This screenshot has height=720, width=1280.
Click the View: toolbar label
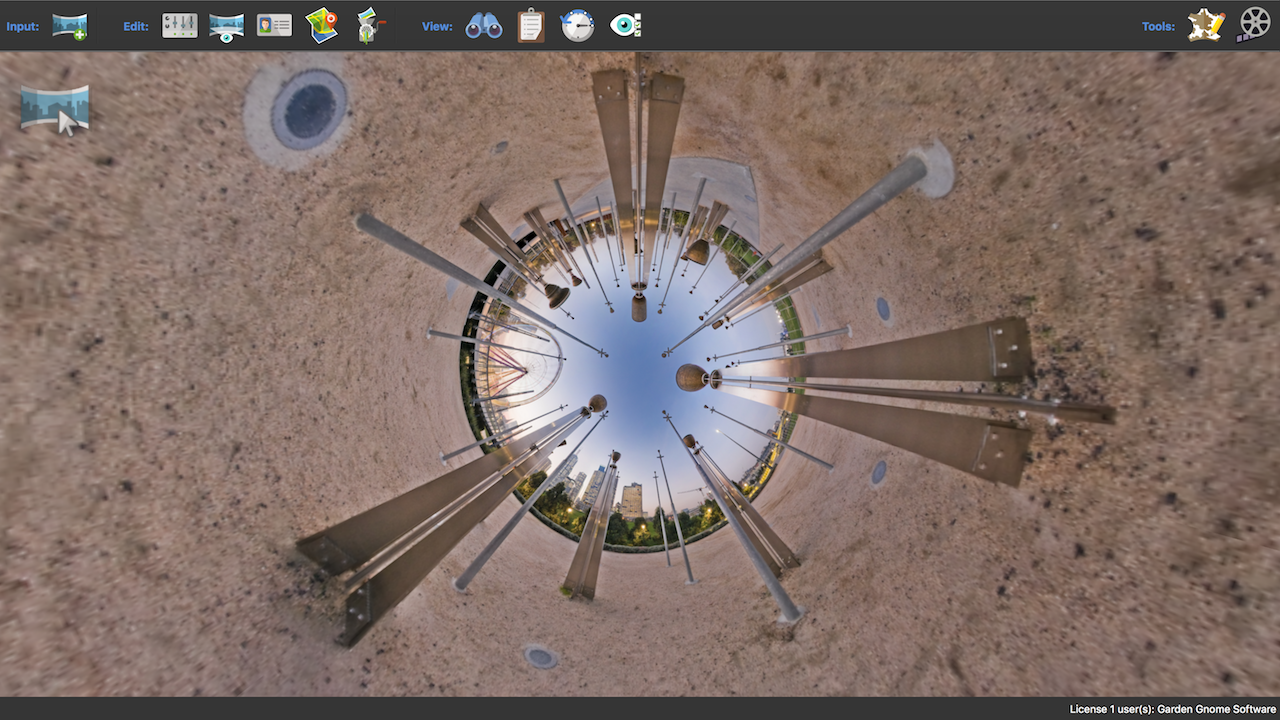pyautogui.click(x=437, y=27)
